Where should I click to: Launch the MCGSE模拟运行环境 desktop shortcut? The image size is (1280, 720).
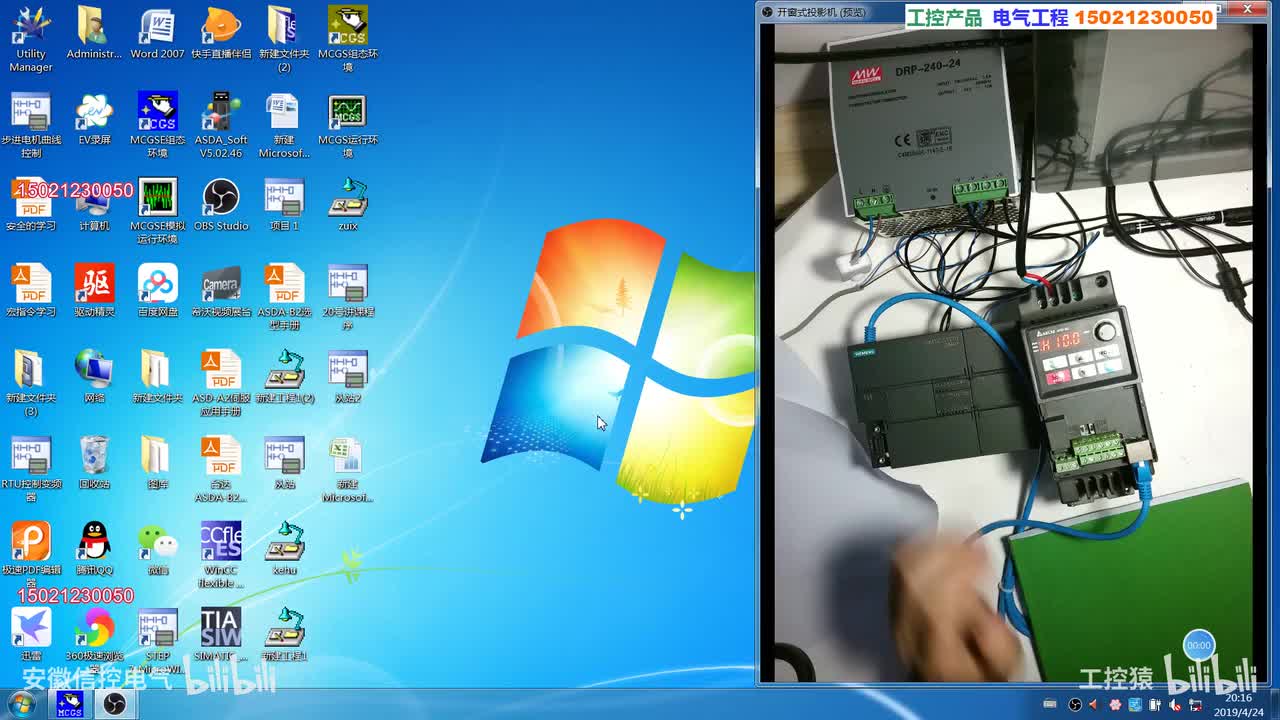click(157, 212)
